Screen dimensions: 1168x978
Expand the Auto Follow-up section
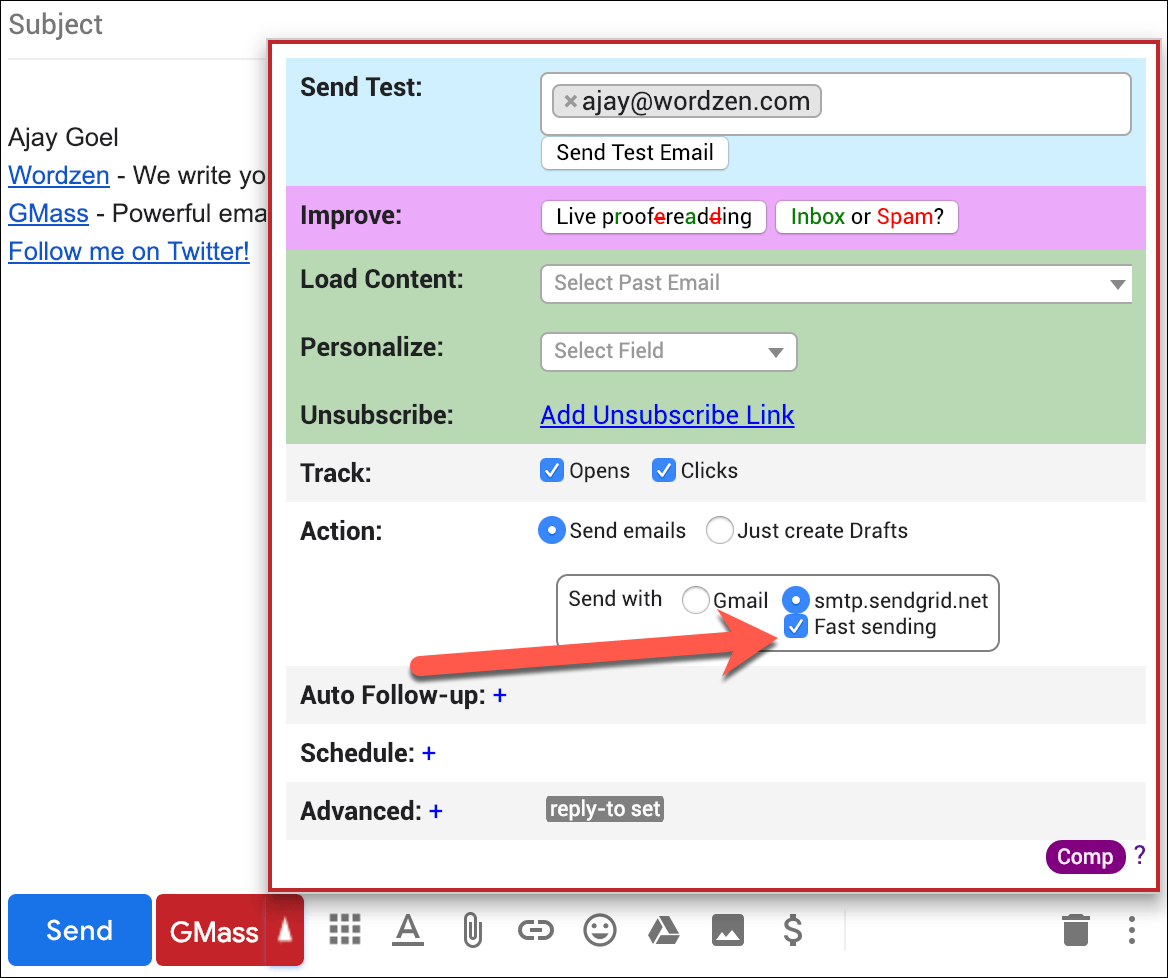coord(500,695)
